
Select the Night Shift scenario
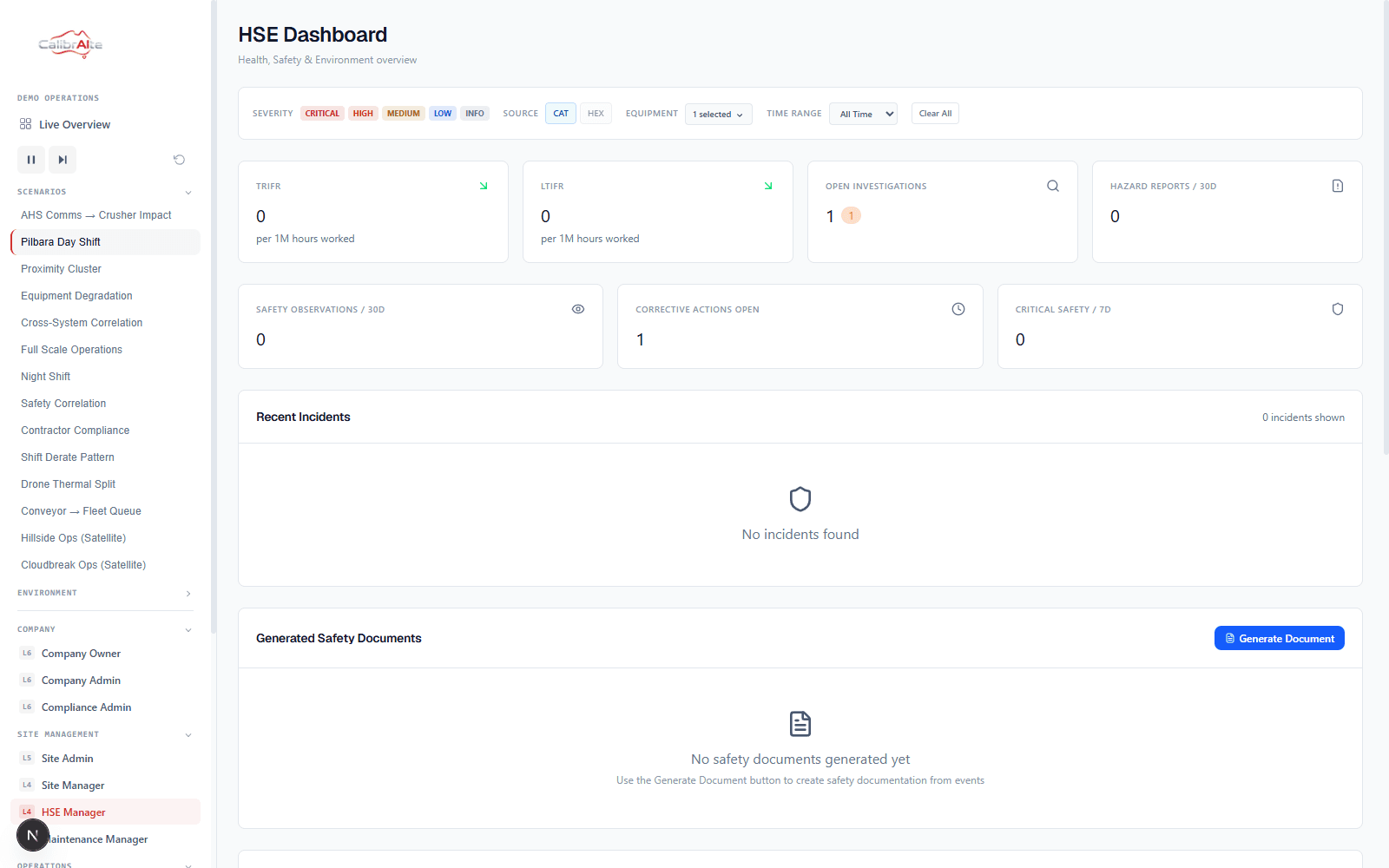click(105, 377)
